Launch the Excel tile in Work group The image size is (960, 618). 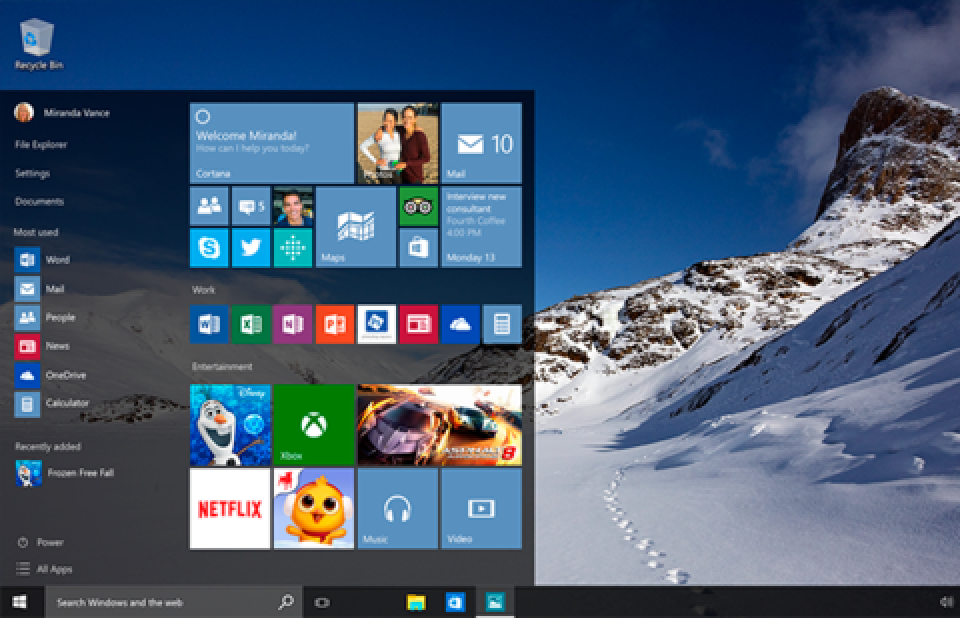(251, 324)
